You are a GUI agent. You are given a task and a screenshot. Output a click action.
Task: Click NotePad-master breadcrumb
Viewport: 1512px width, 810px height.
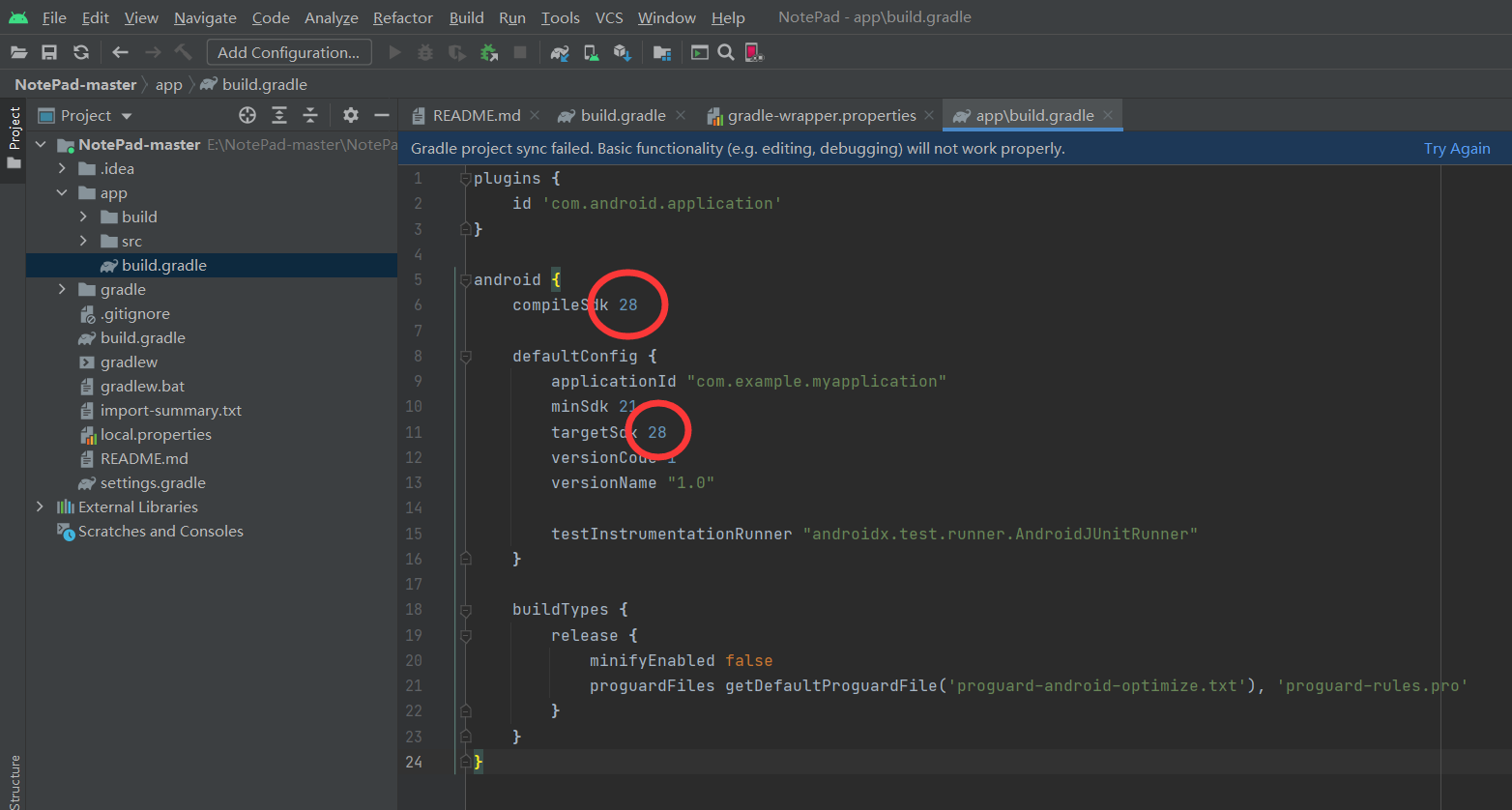pos(75,84)
